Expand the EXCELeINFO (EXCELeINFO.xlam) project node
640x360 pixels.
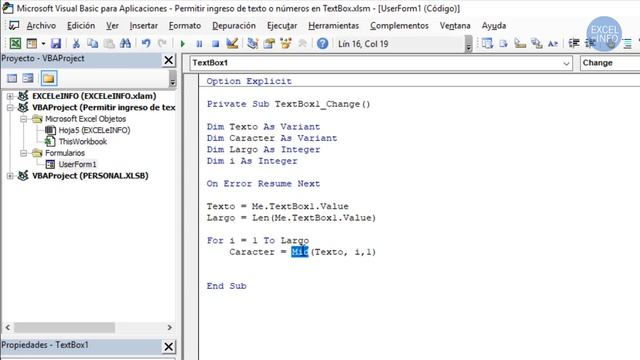10,96
